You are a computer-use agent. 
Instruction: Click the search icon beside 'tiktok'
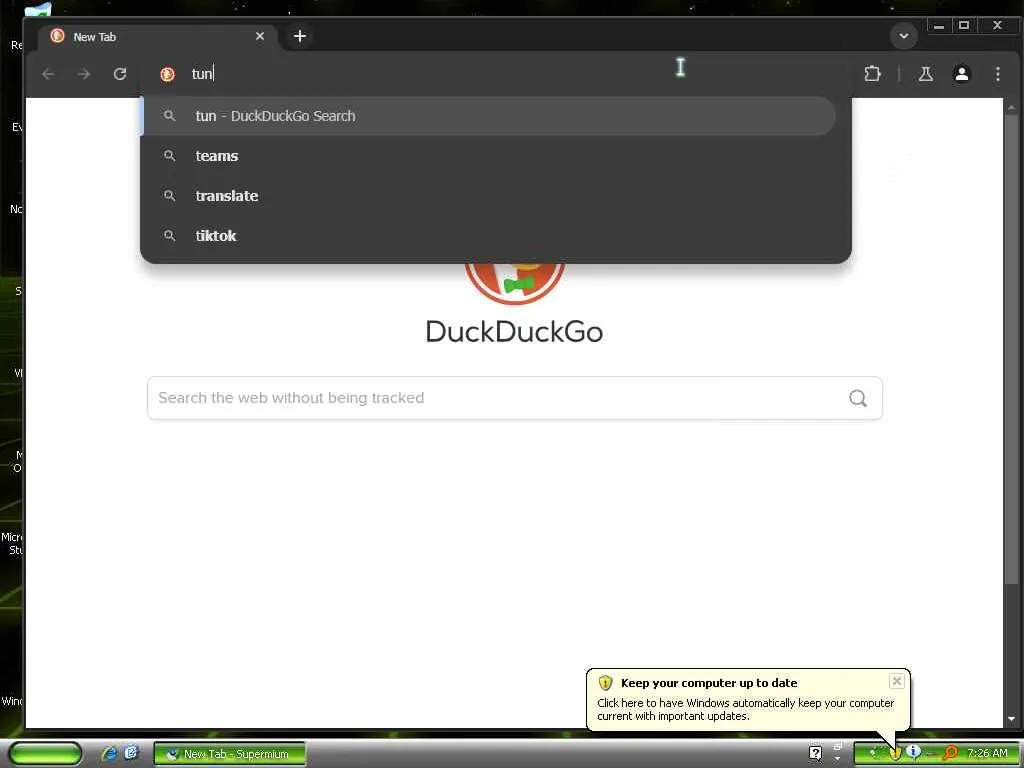point(169,235)
